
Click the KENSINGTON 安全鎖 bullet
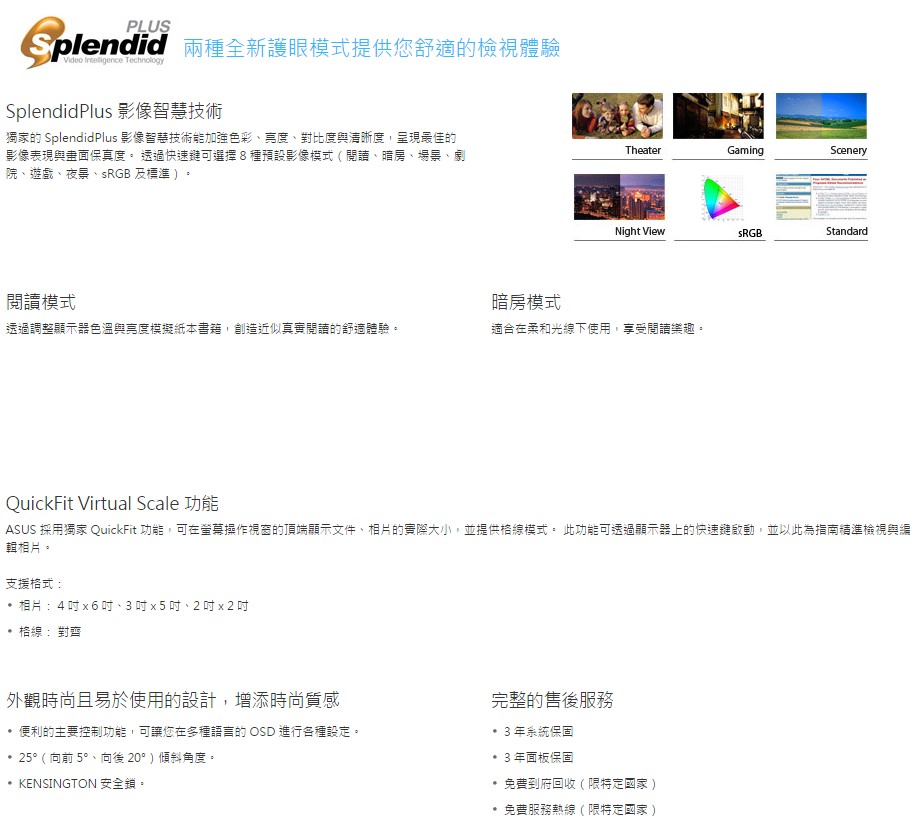(x=81, y=783)
